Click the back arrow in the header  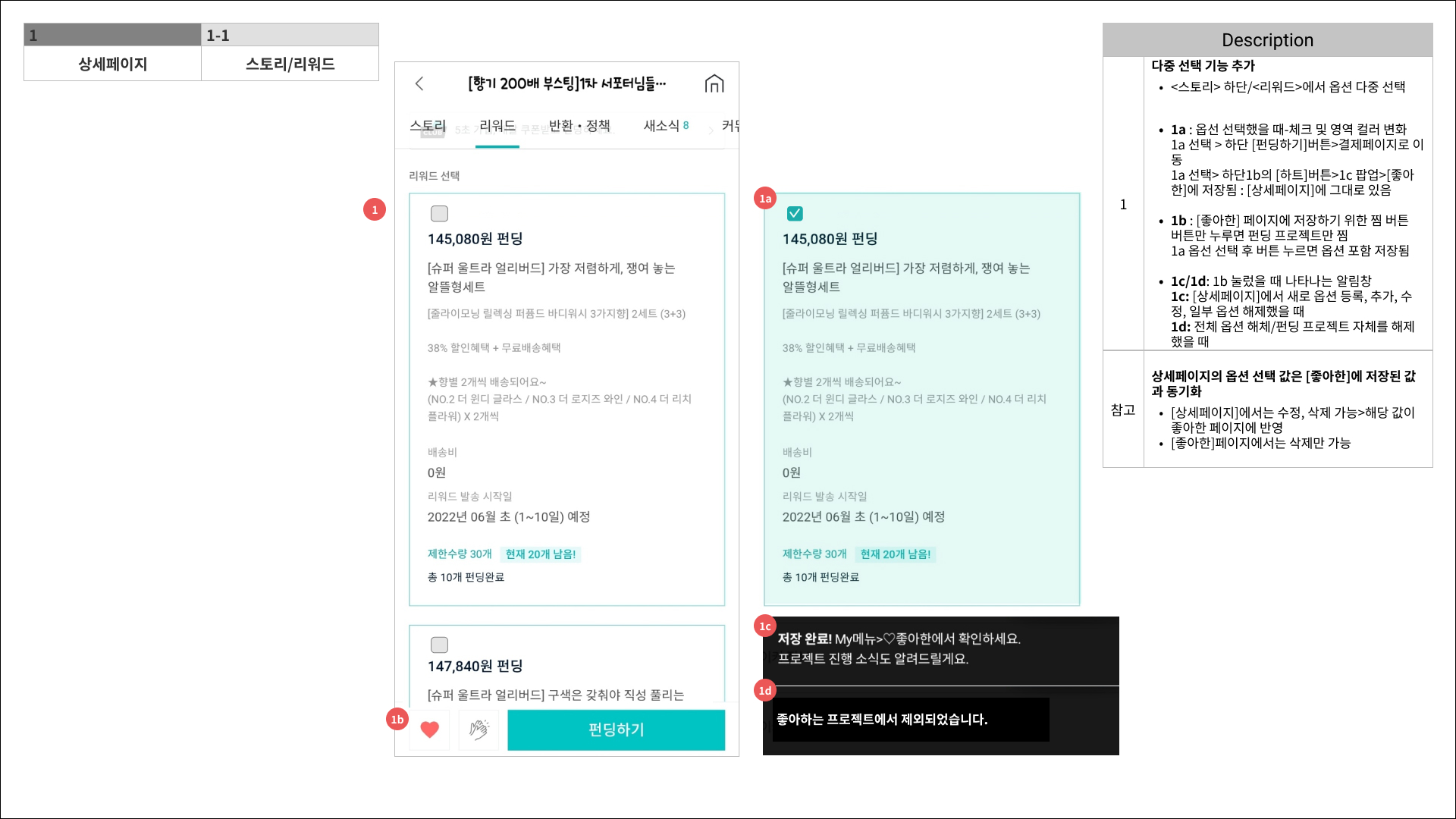pyautogui.click(x=419, y=83)
